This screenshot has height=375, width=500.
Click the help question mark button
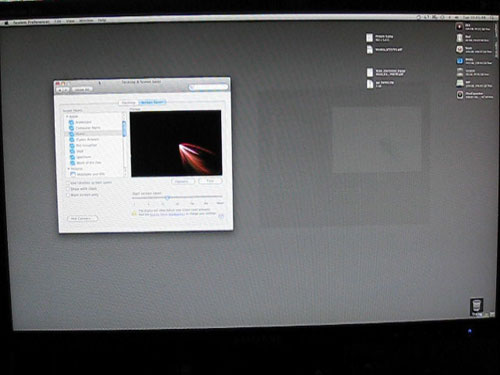(x=221, y=216)
